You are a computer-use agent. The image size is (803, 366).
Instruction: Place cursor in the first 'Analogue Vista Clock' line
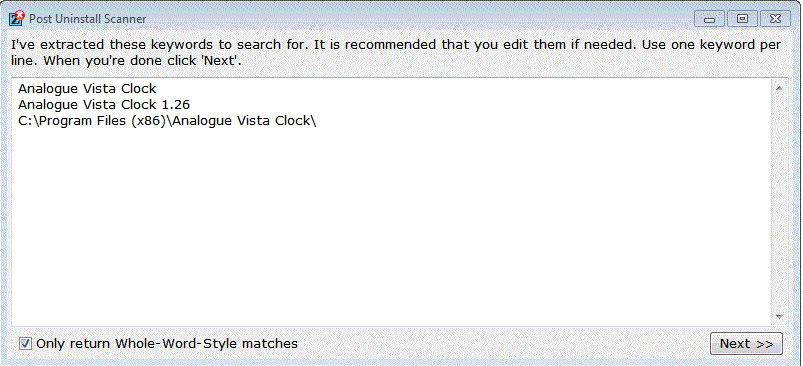point(87,89)
